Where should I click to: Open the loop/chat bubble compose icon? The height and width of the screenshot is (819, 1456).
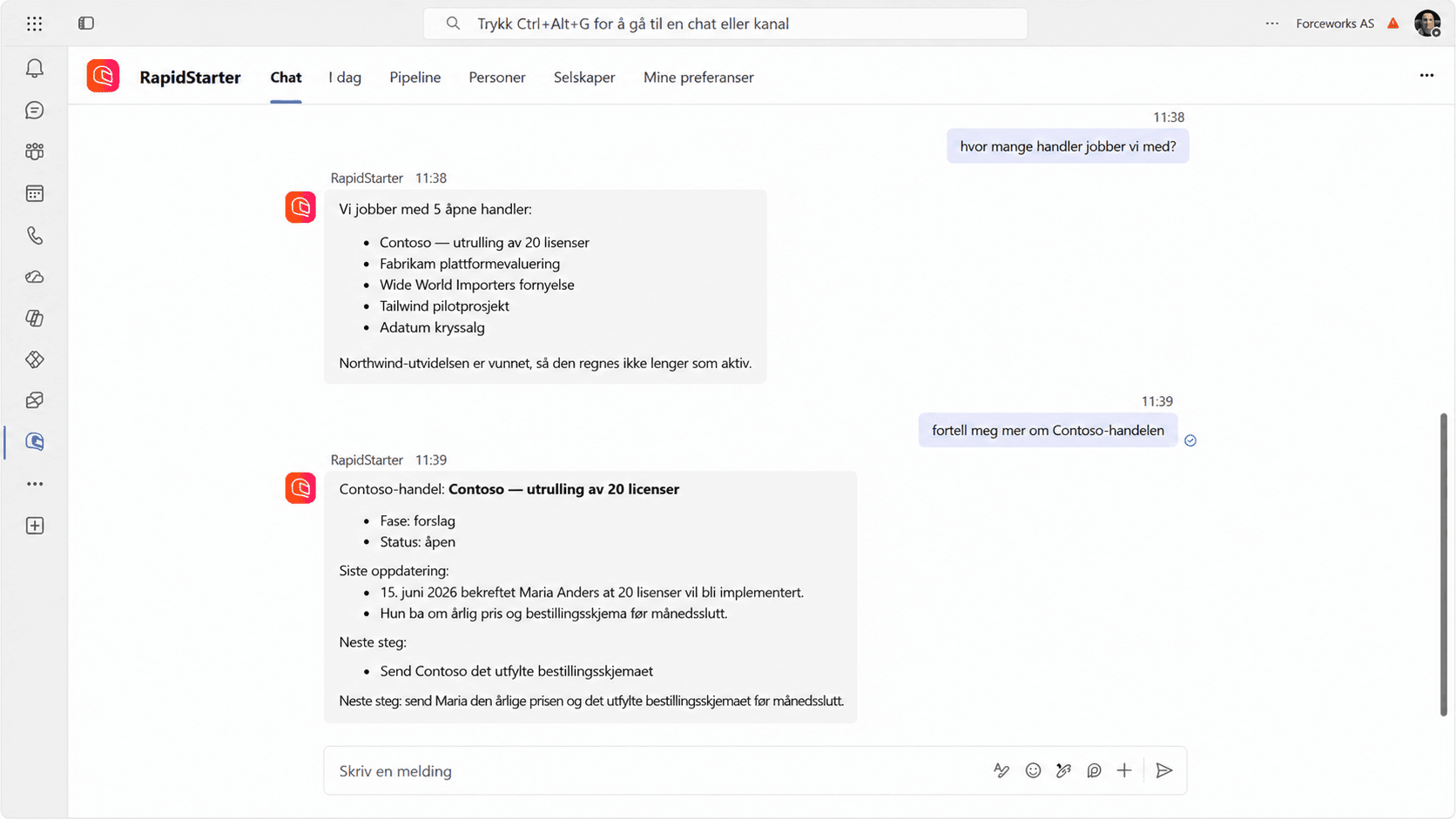[1094, 770]
